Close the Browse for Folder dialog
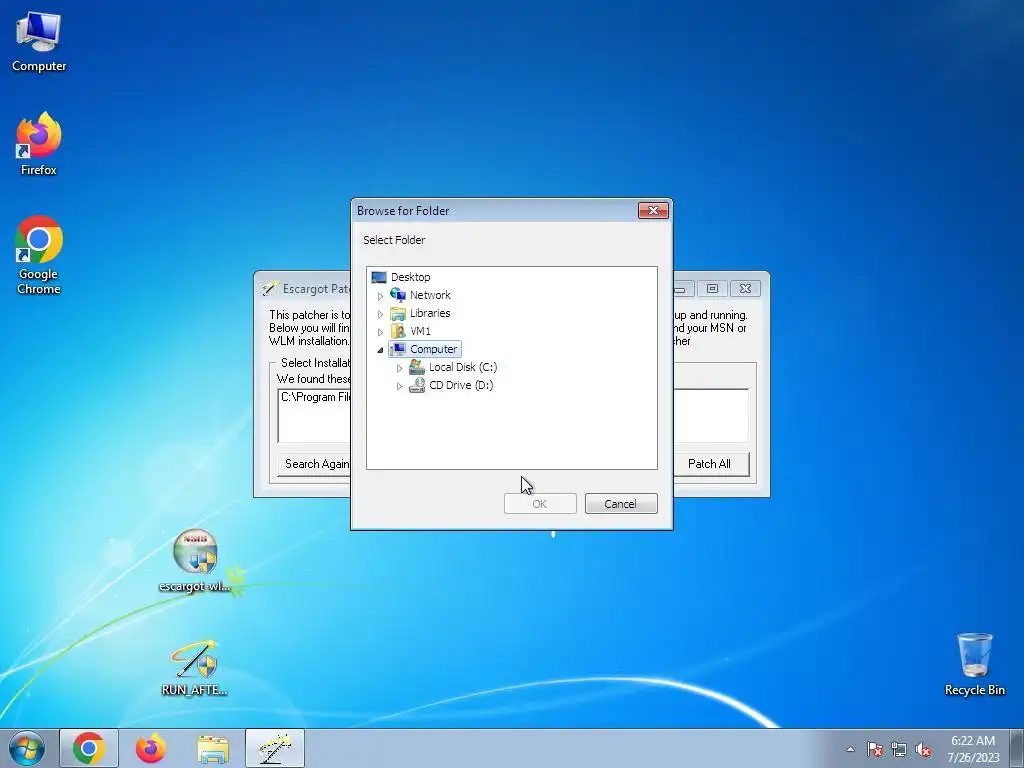1024x768 pixels. coord(653,210)
